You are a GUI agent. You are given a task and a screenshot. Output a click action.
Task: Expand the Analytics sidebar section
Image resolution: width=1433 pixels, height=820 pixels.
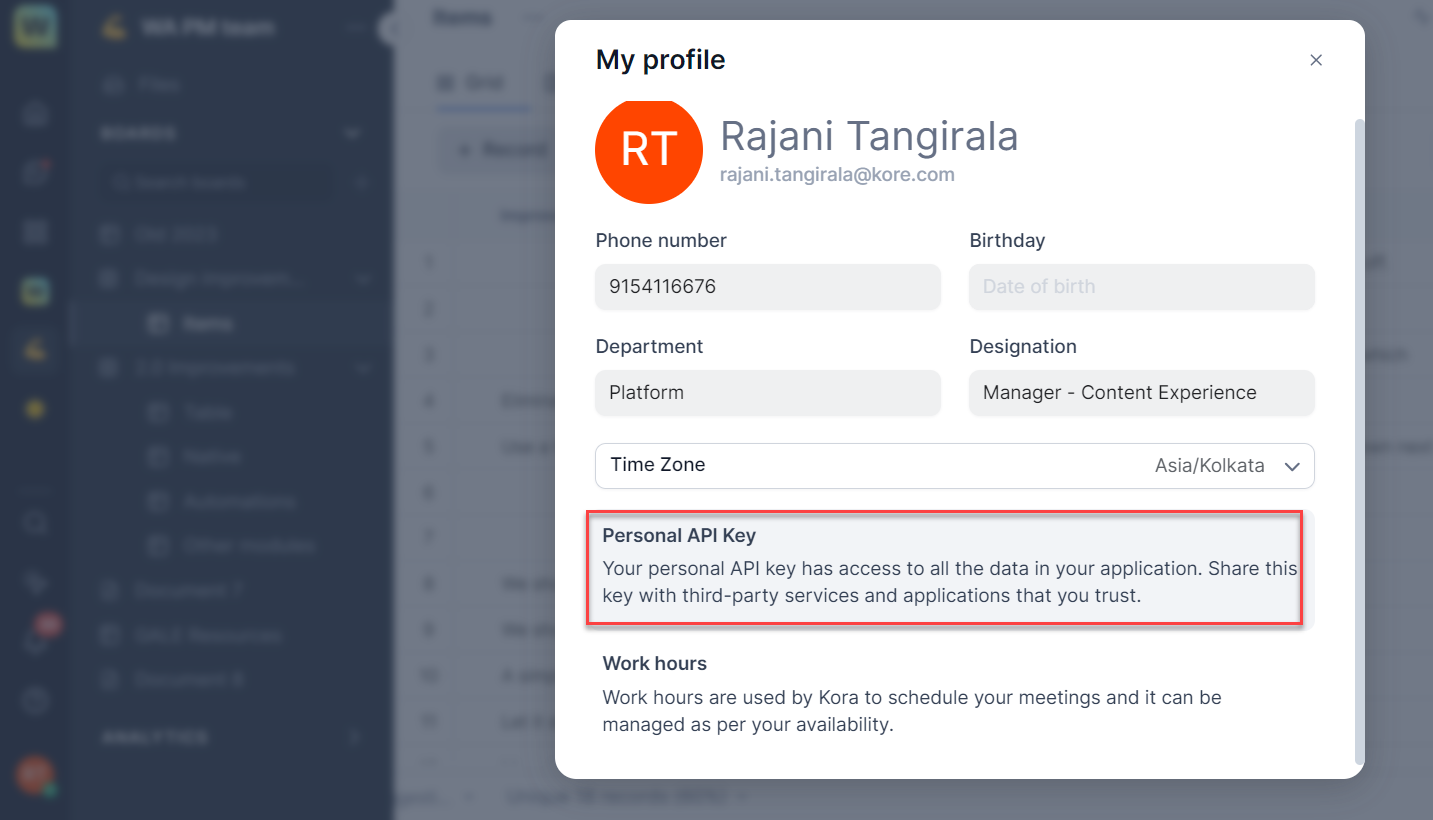click(x=354, y=738)
